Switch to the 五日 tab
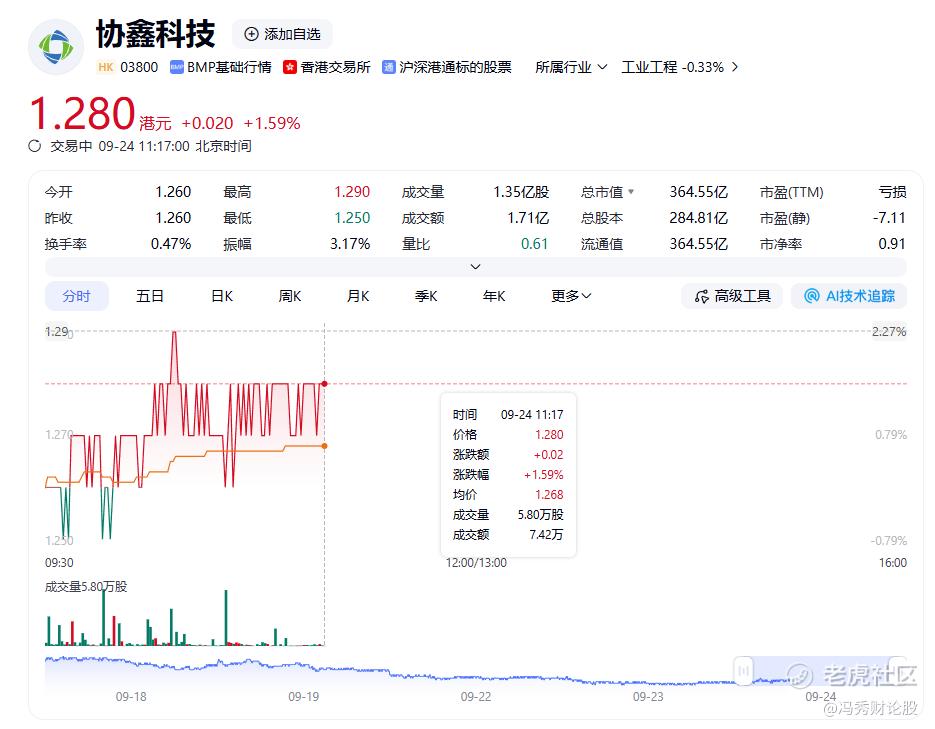Viewport: 935px width, 729px height. click(x=150, y=296)
